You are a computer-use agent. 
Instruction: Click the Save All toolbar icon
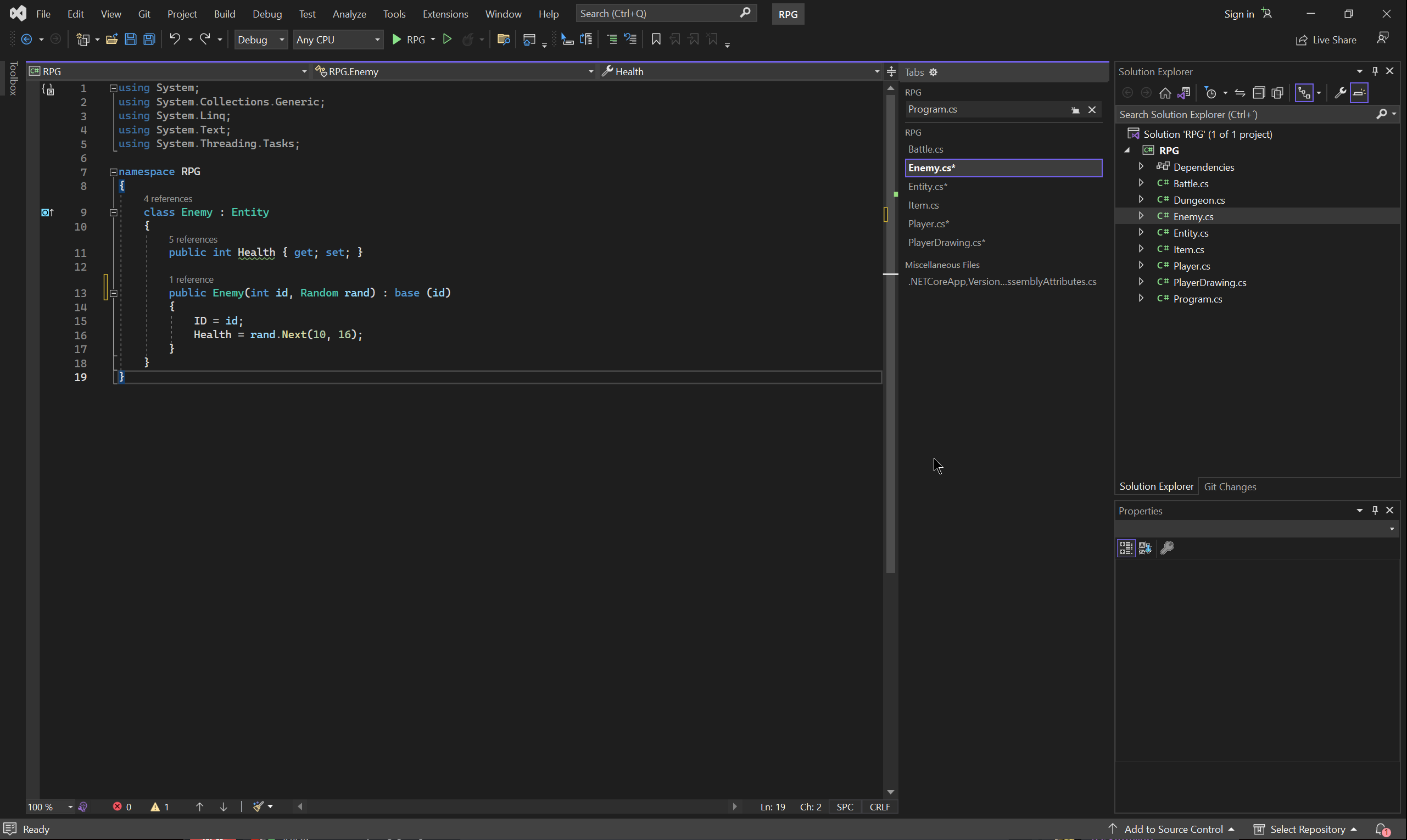coord(149,40)
